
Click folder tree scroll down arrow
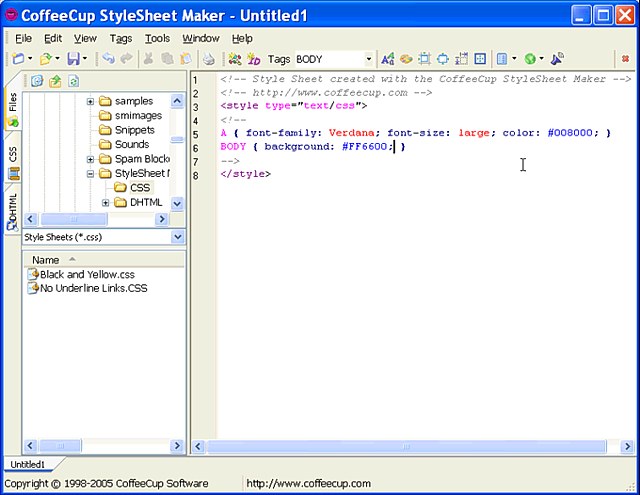tap(177, 203)
